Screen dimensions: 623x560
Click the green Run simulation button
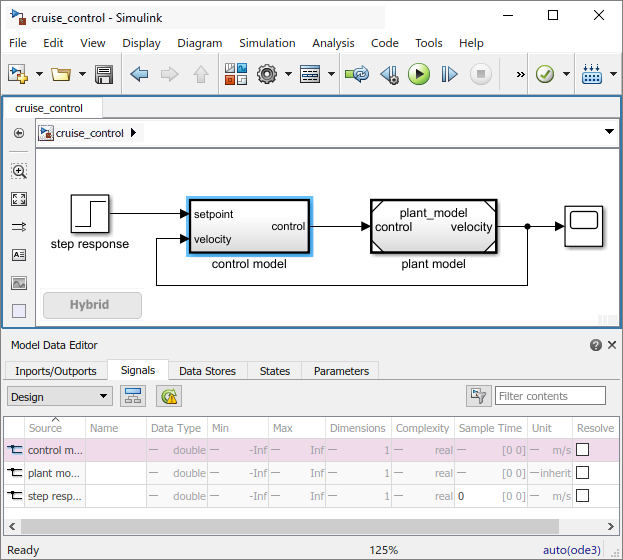coord(419,74)
